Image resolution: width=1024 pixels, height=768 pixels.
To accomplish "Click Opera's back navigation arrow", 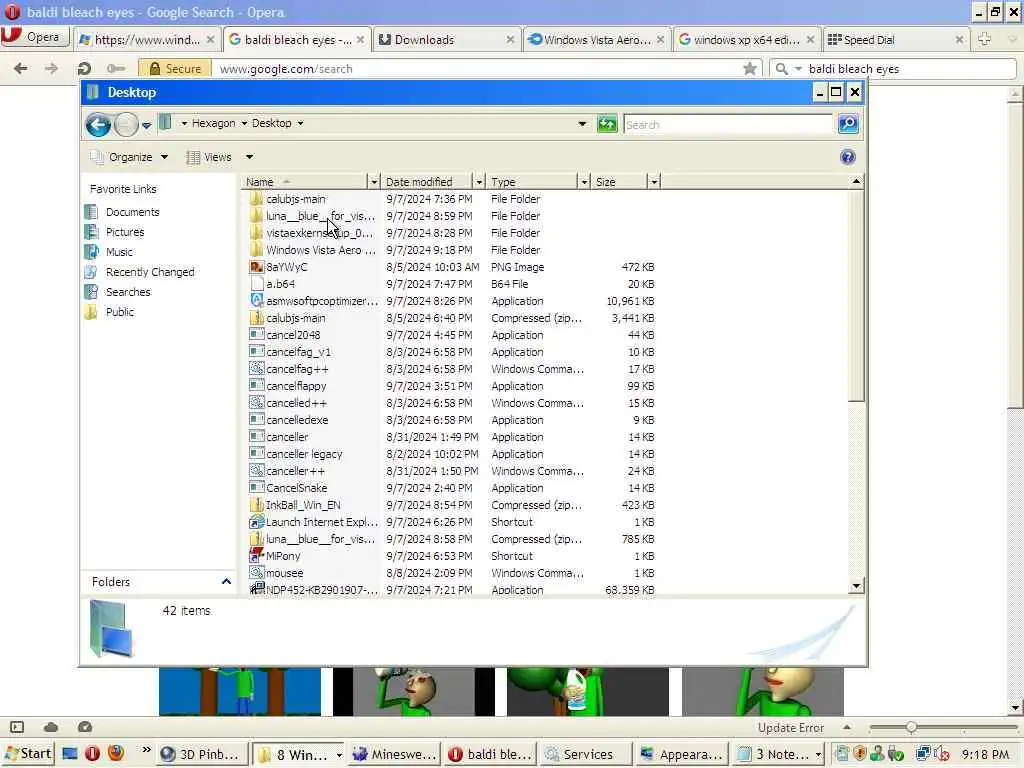I will pyautogui.click(x=21, y=68).
